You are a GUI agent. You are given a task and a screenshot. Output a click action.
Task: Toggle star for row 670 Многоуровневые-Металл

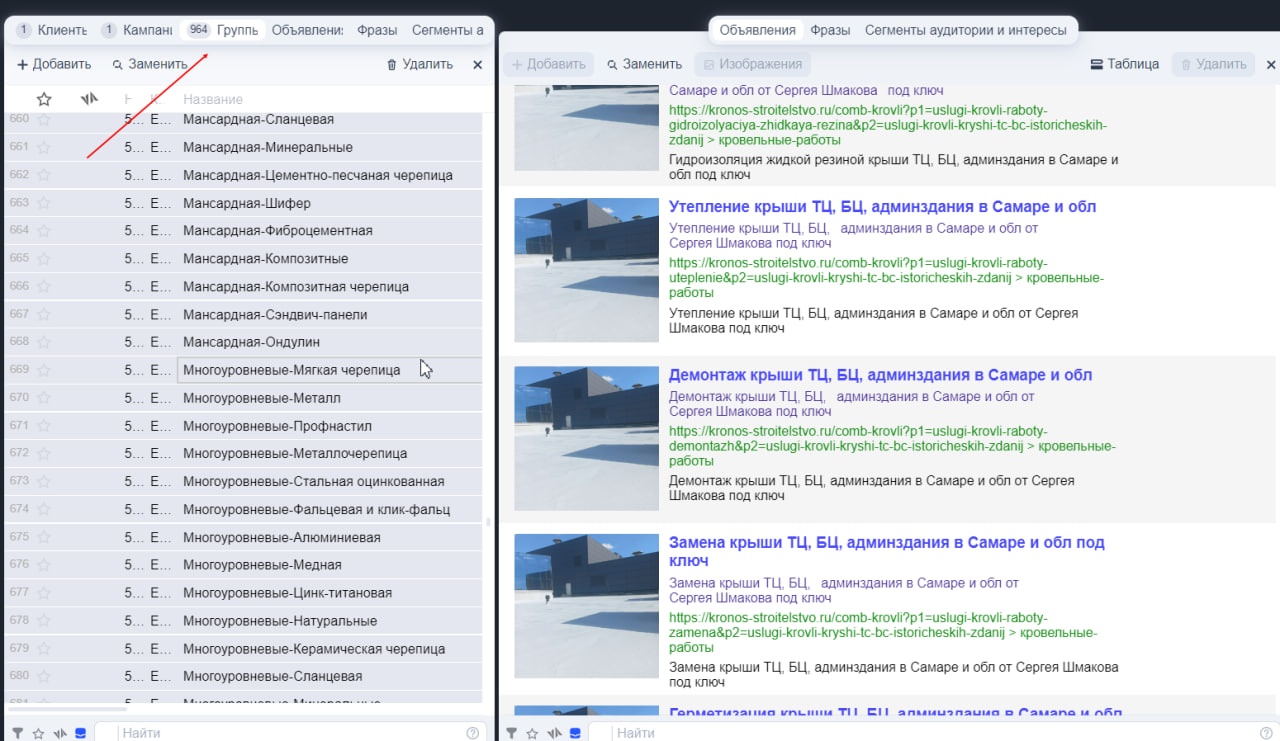(44, 398)
